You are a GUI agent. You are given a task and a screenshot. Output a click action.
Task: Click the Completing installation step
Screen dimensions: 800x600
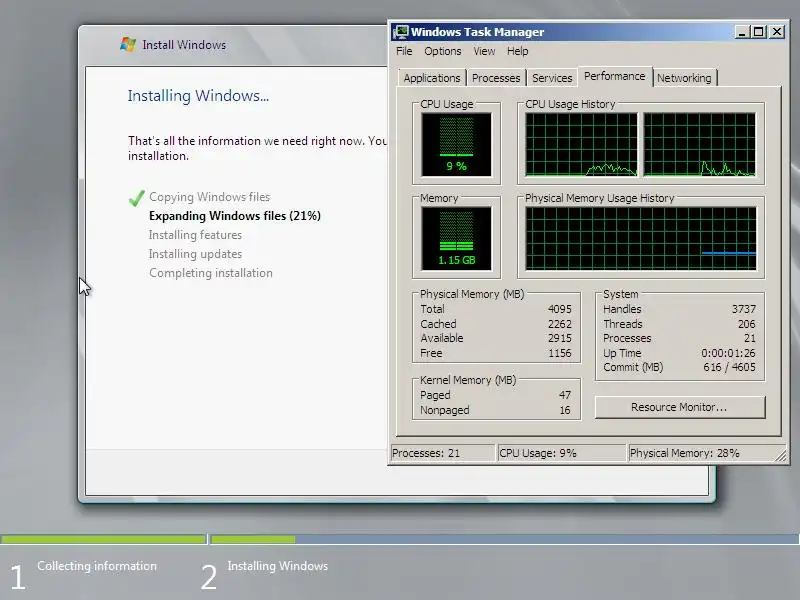tap(211, 273)
